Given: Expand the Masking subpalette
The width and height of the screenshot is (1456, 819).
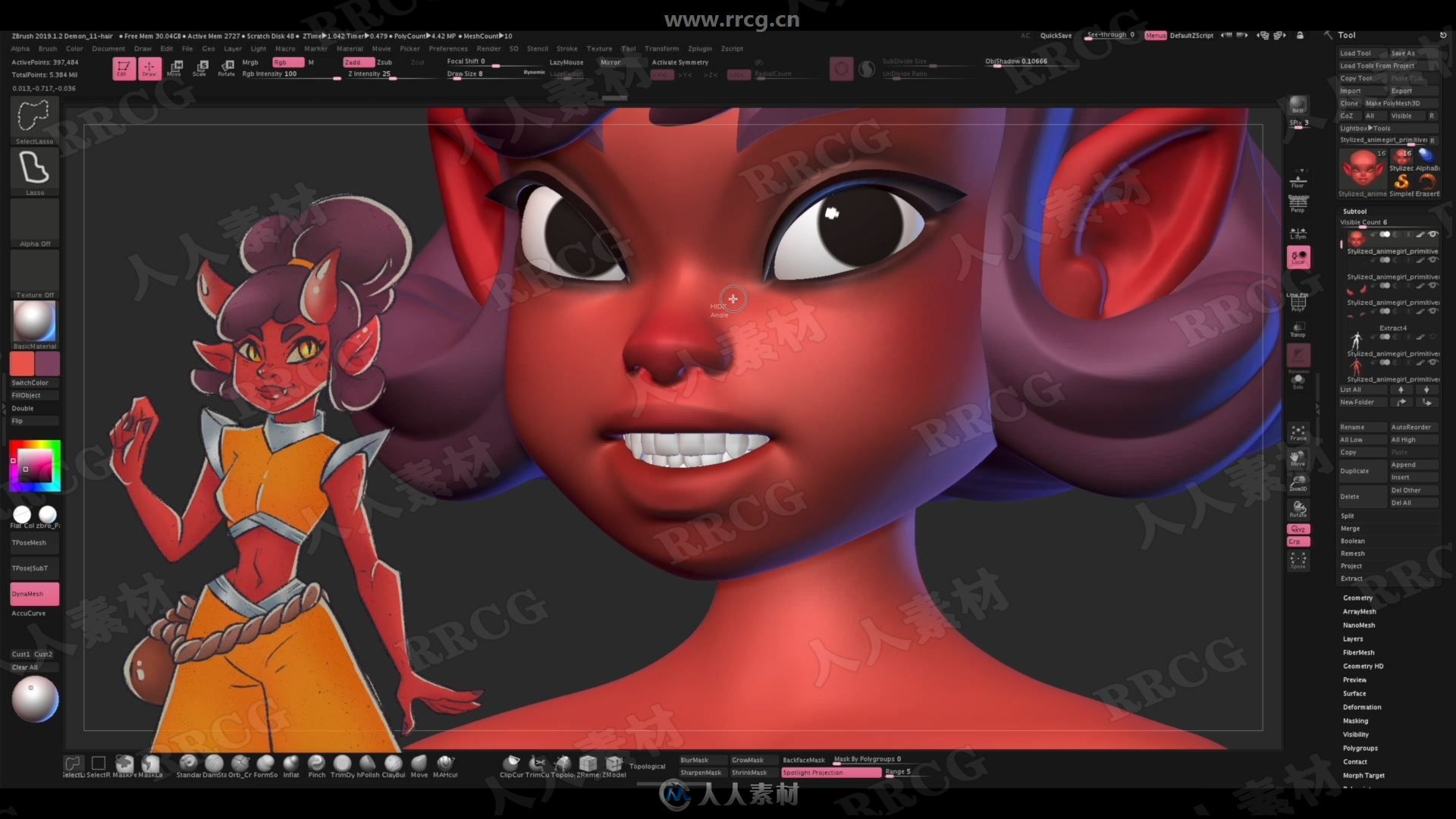Looking at the screenshot, I should tap(1355, 721).
